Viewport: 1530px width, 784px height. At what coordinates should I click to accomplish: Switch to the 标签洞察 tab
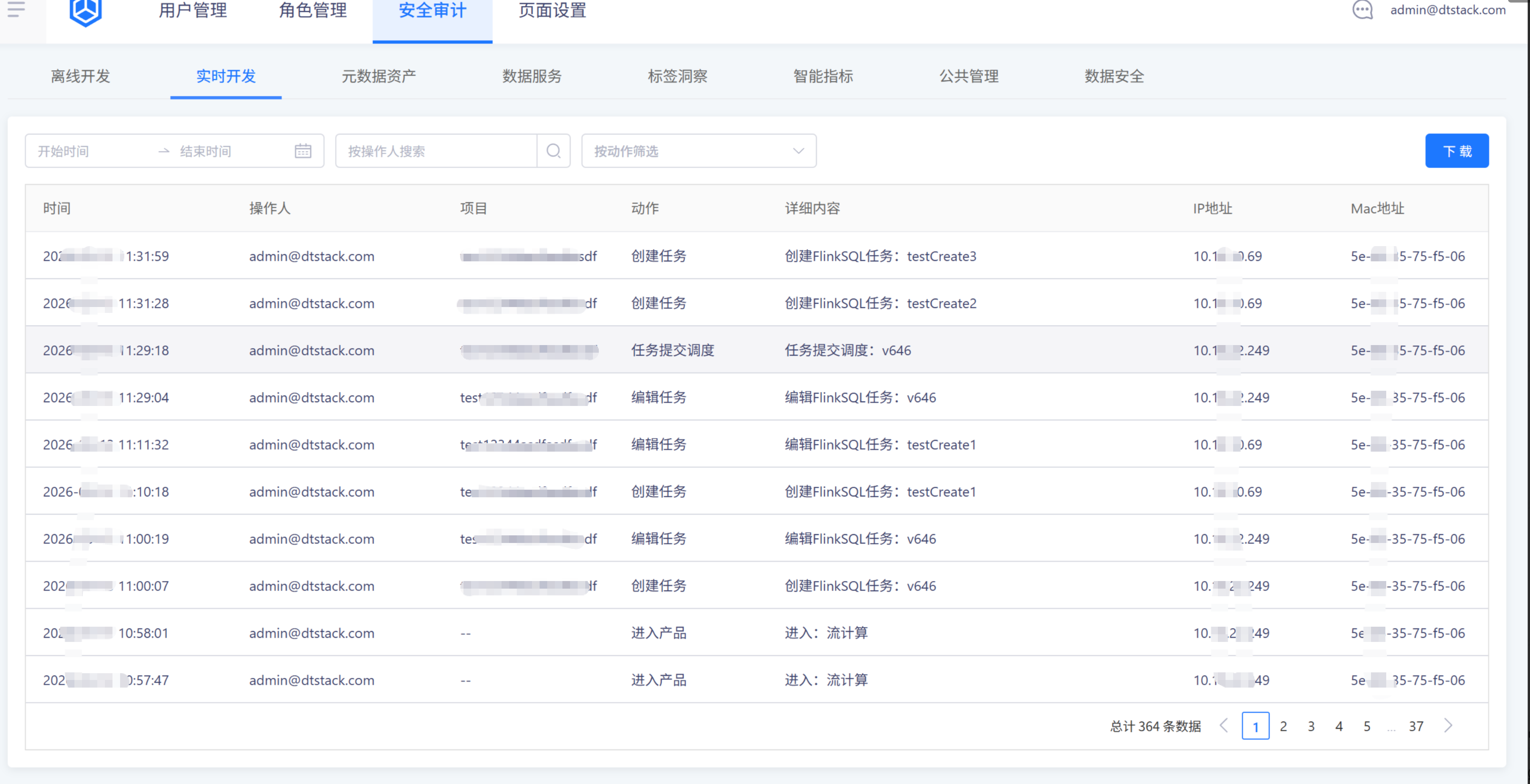677,76
